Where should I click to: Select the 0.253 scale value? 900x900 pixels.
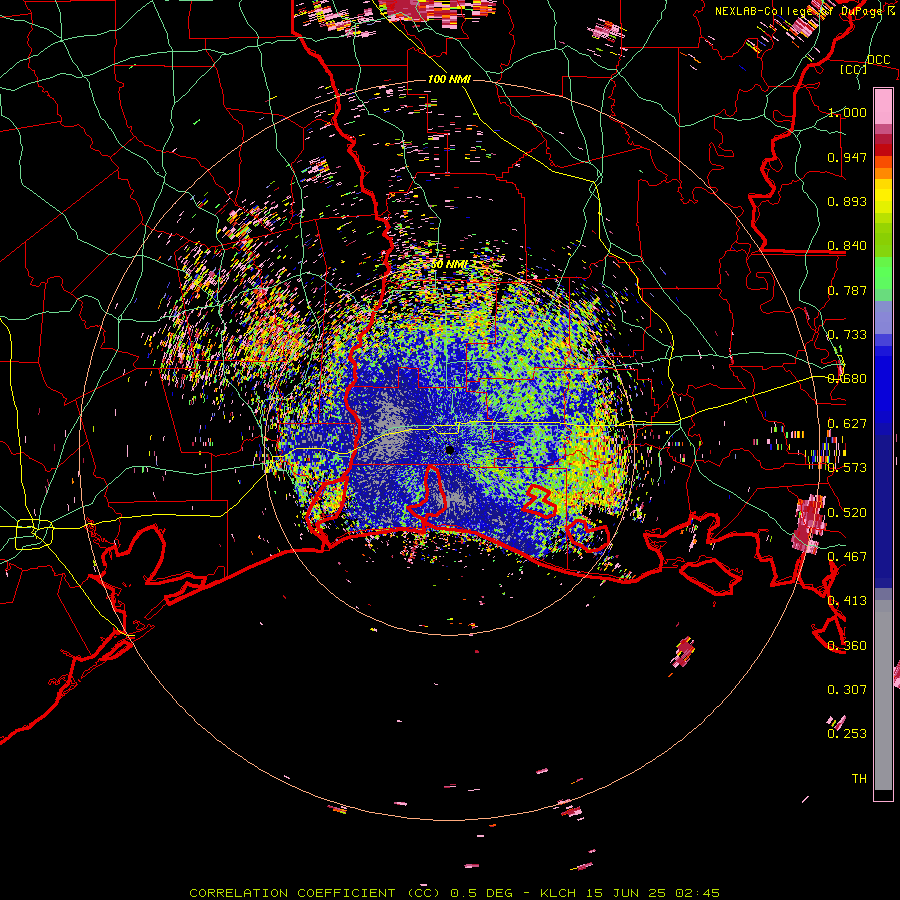click(x=847, y=734)
